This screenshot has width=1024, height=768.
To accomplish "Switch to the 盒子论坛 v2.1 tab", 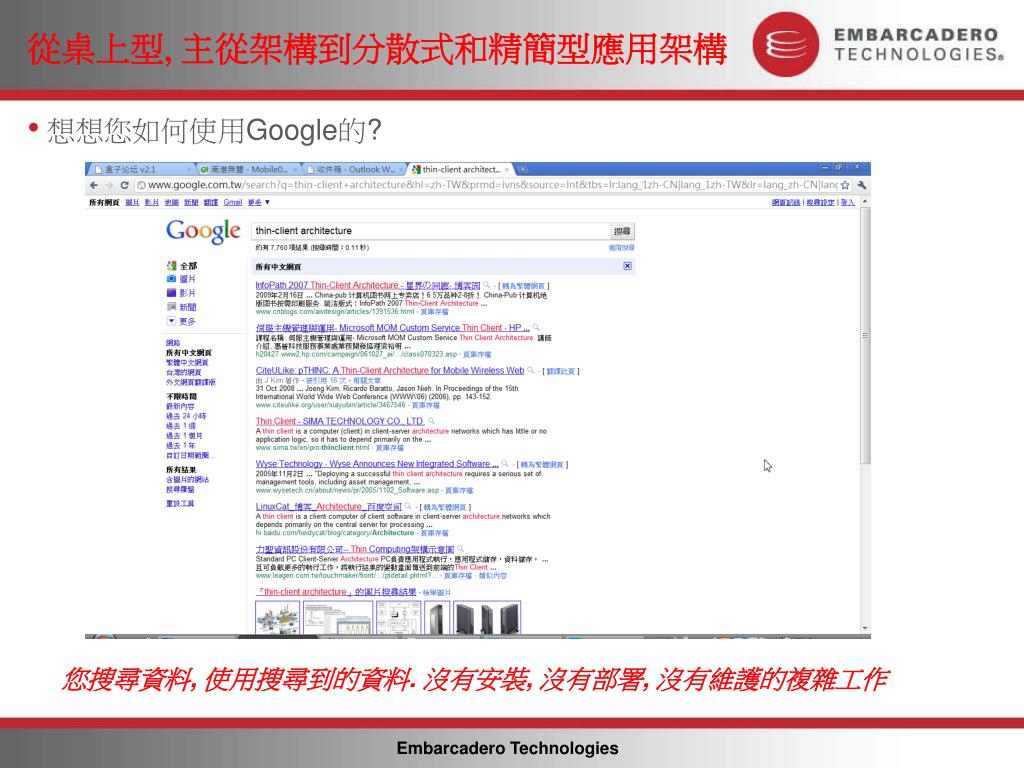I will tap(140, 170).
